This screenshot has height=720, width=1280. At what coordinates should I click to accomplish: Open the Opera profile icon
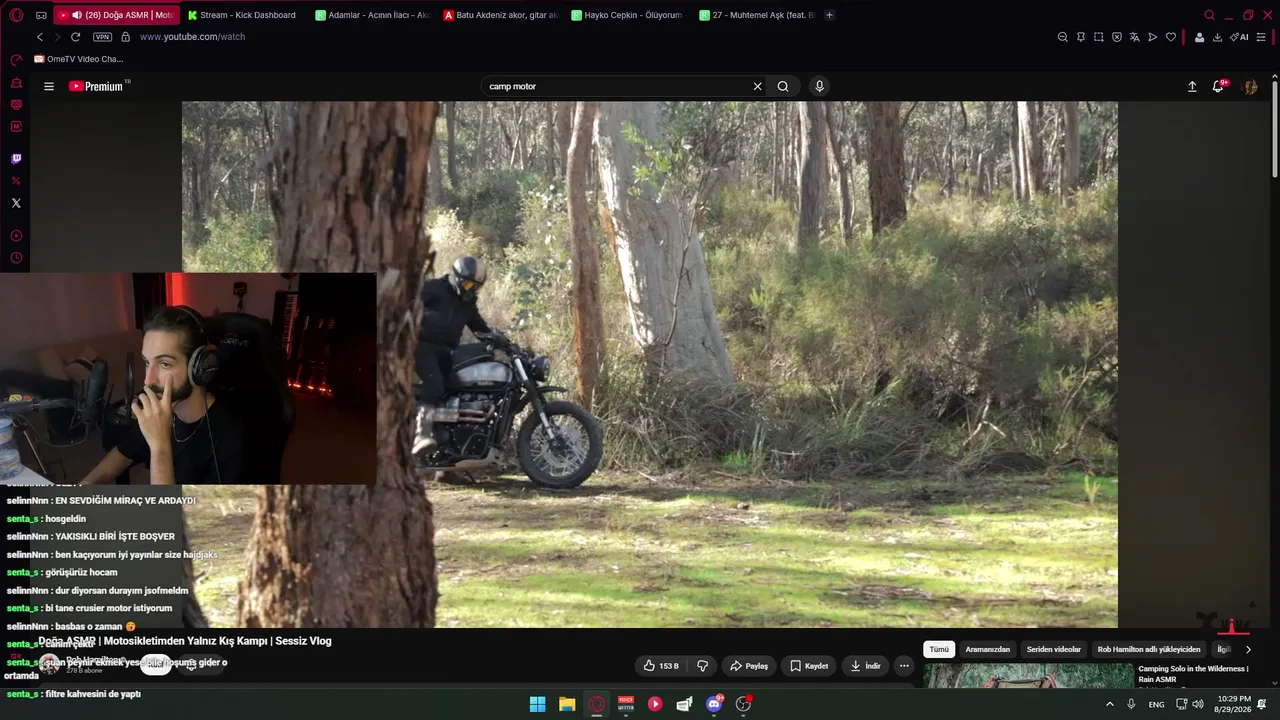1199,37
